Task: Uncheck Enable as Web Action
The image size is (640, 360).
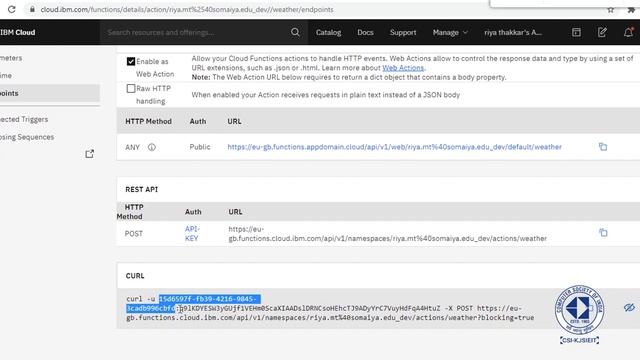Action: click(131, 61)
